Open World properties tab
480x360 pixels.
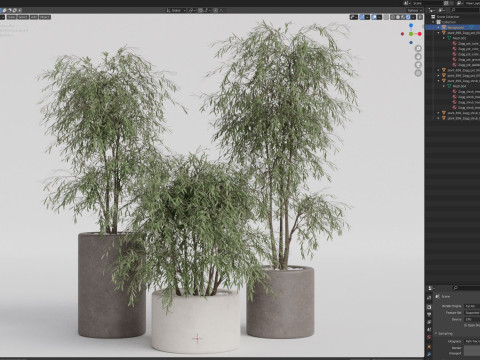click(429, 337)
